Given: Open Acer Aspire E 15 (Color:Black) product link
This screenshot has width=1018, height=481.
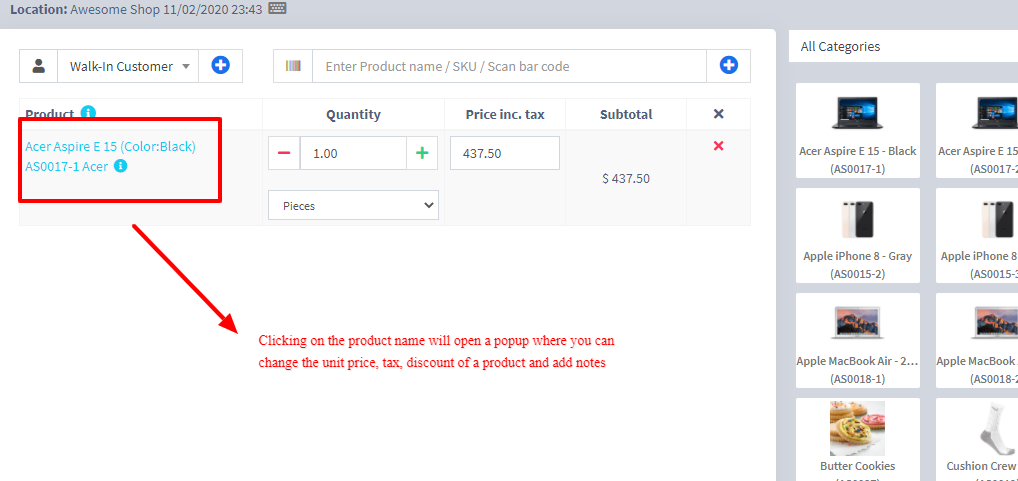Looking at the screenshot, I should (110, 146).
